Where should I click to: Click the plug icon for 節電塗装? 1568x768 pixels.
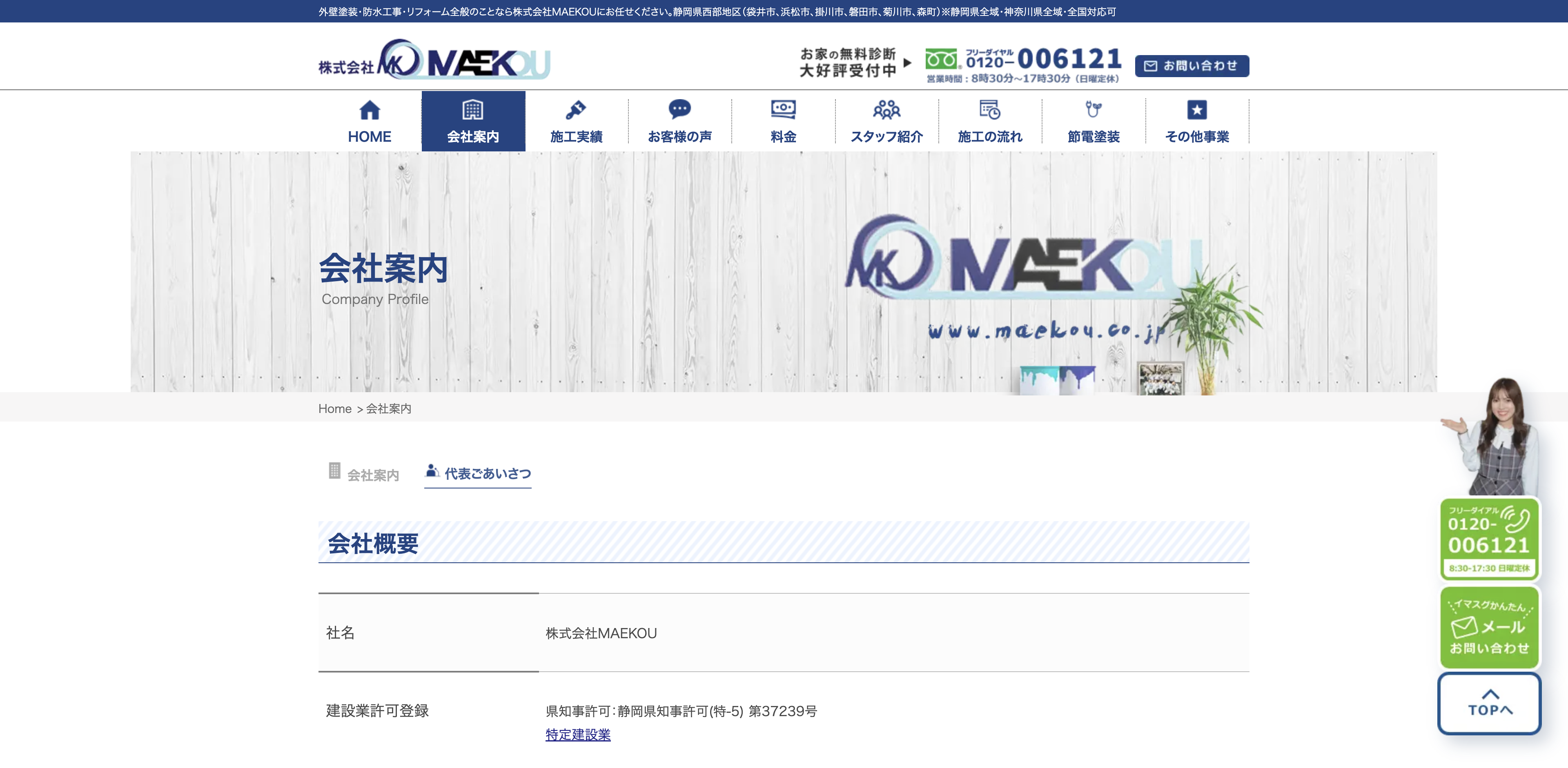pyautogui.click(x=1093, y=109)
